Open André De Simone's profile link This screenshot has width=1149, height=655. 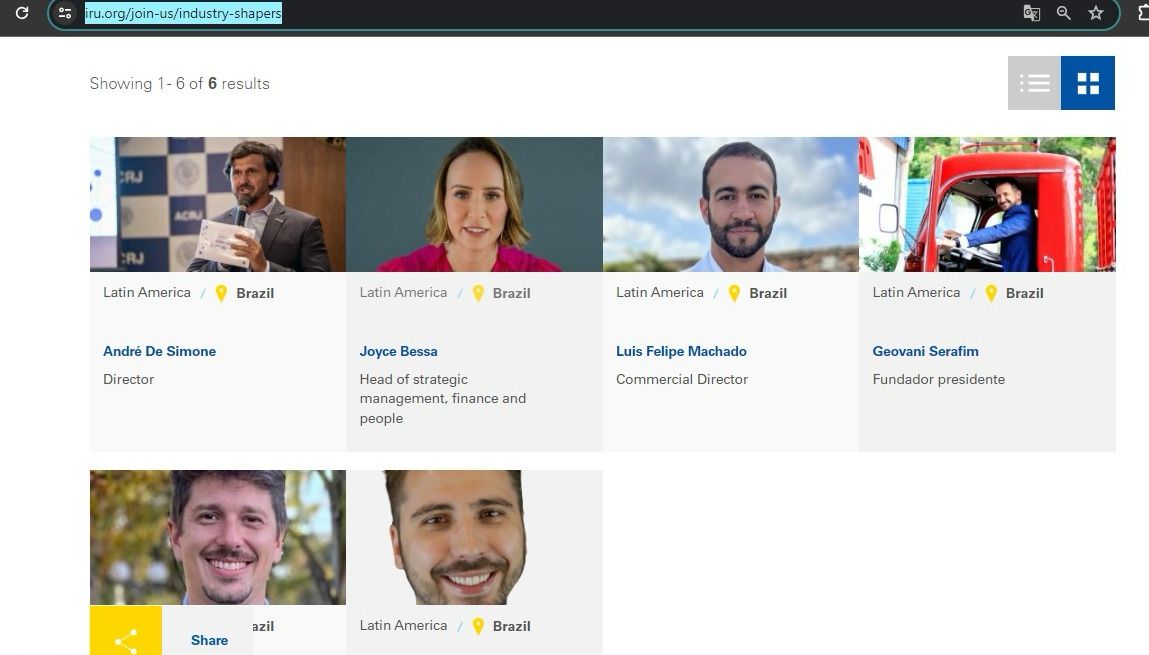click(x=159, y=351)
